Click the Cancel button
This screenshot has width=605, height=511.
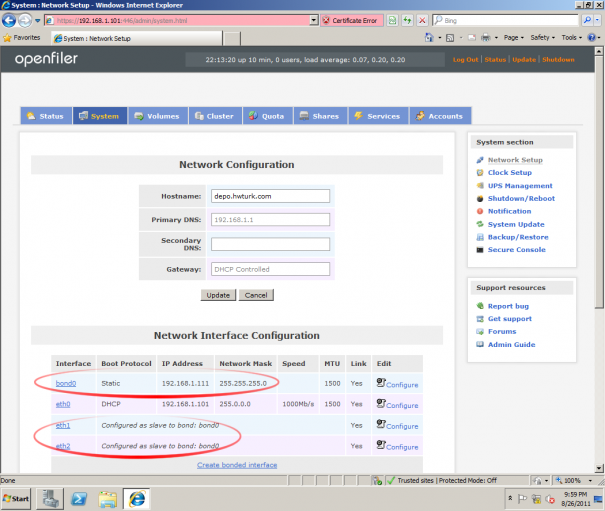point(256,295)
